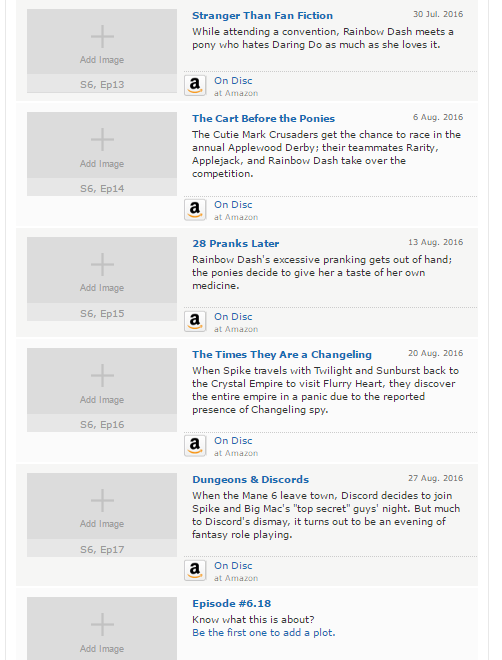This screenshot has height=660, width=502.
Task: Click Amazon icon under The Cart Before the Ponies
Action: tap(195, 210)
